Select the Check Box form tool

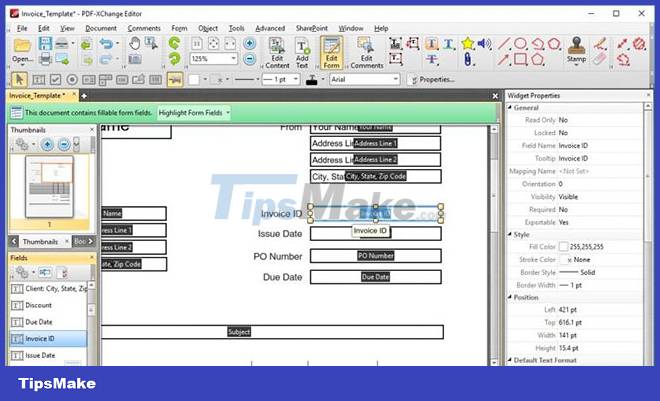click(55, 80)
